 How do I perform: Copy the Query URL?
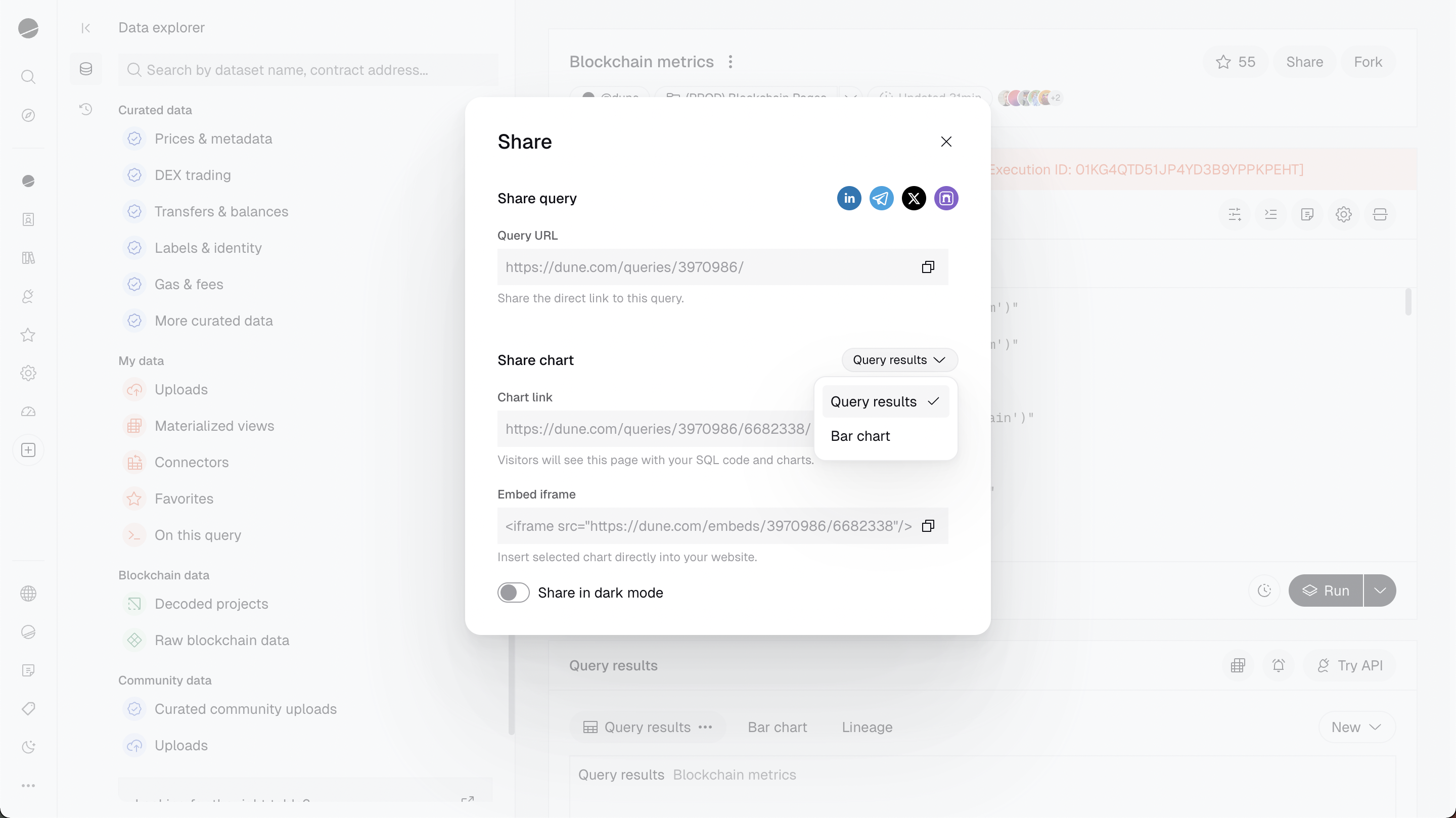tap(928, 267)
